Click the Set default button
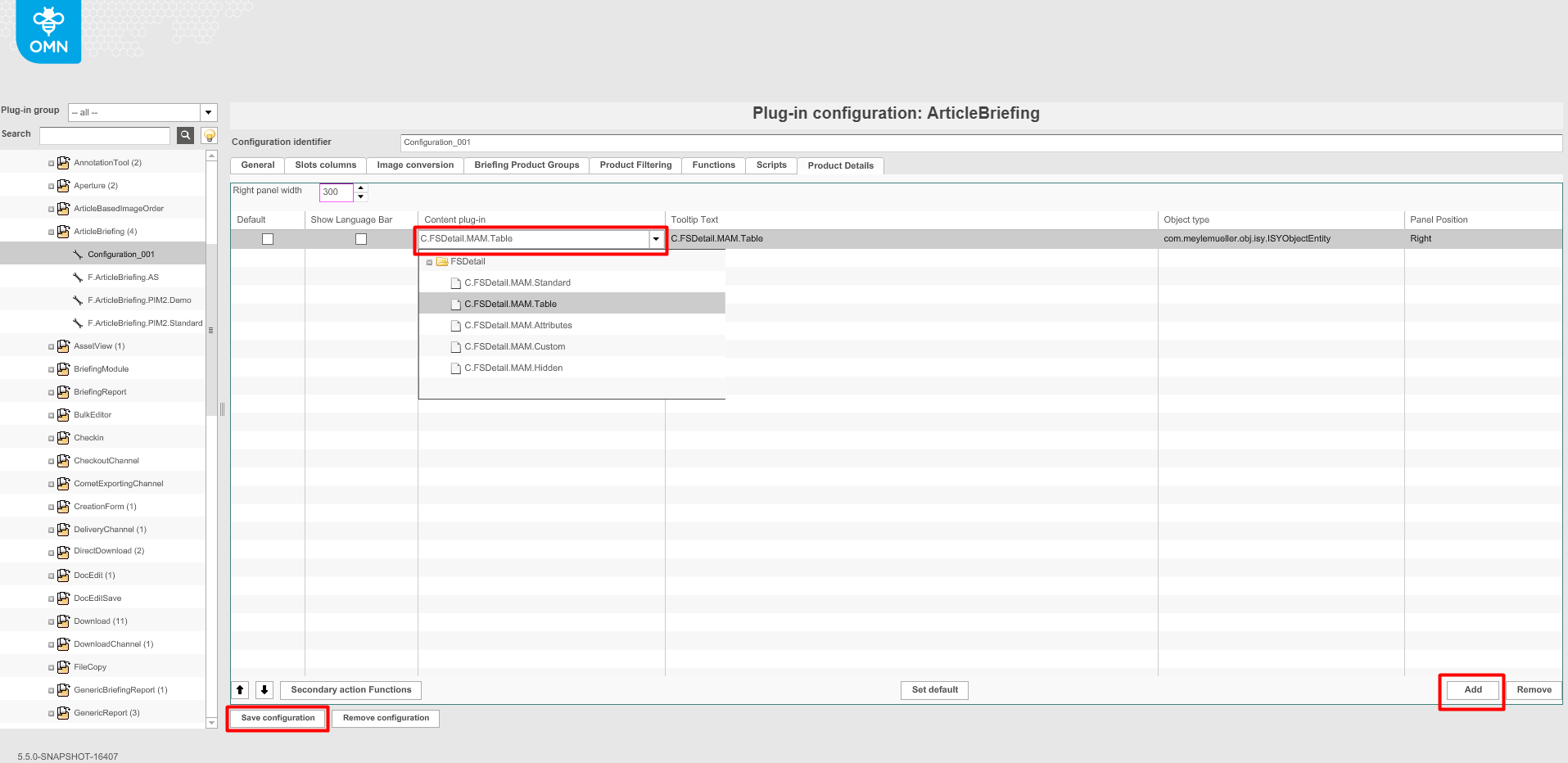The height and width of the screenshot is (763, 1568). [x=933, y=689]
